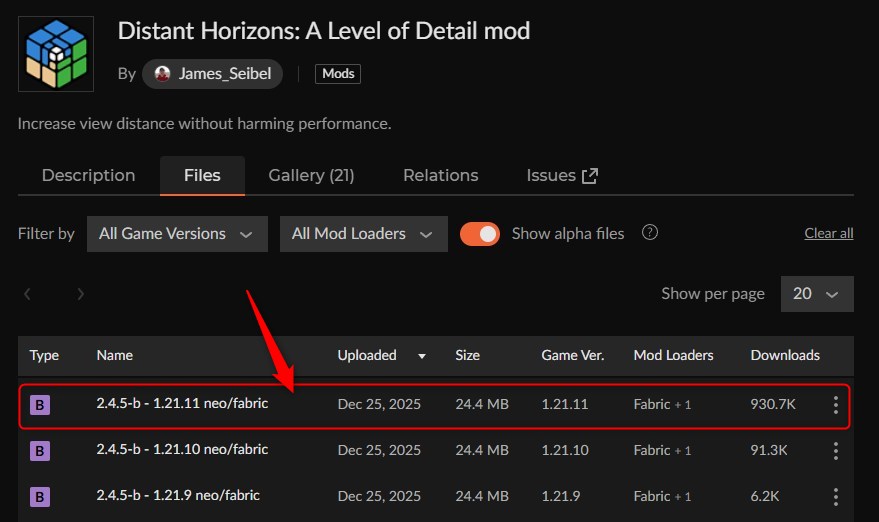This screenshot has width=879, height=522.
Task: Open file 2.4.5-b - 1.21.9 neo/fabric
Action: pyautogui.click(x=178, y=496)
